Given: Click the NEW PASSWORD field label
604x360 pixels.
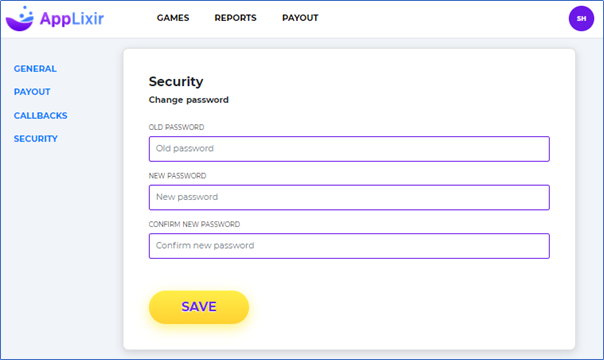Looking at the screenshot, I should tap(178, 176).
